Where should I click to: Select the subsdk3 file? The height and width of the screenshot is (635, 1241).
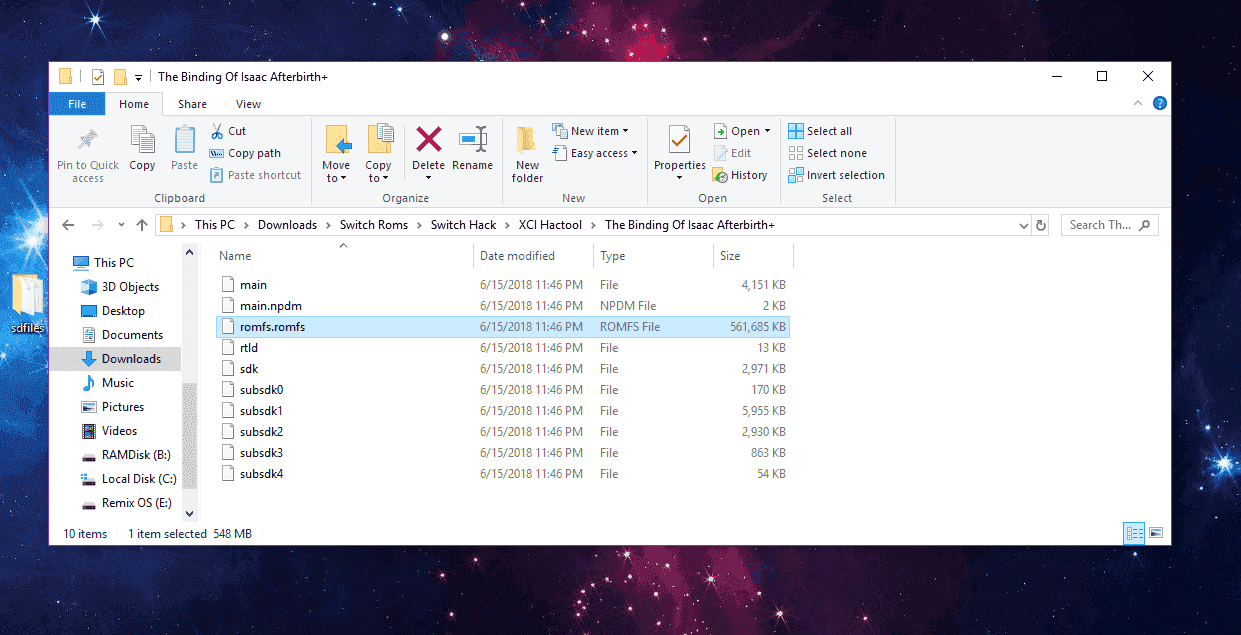point(503,453)
